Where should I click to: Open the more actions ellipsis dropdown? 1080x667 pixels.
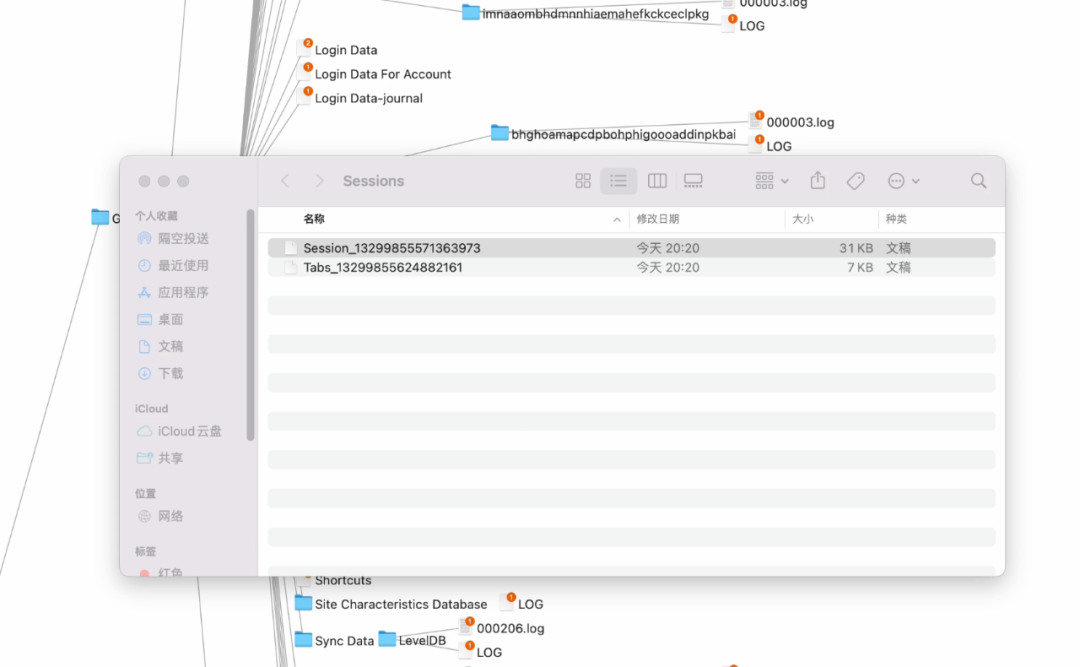(903, 181)
